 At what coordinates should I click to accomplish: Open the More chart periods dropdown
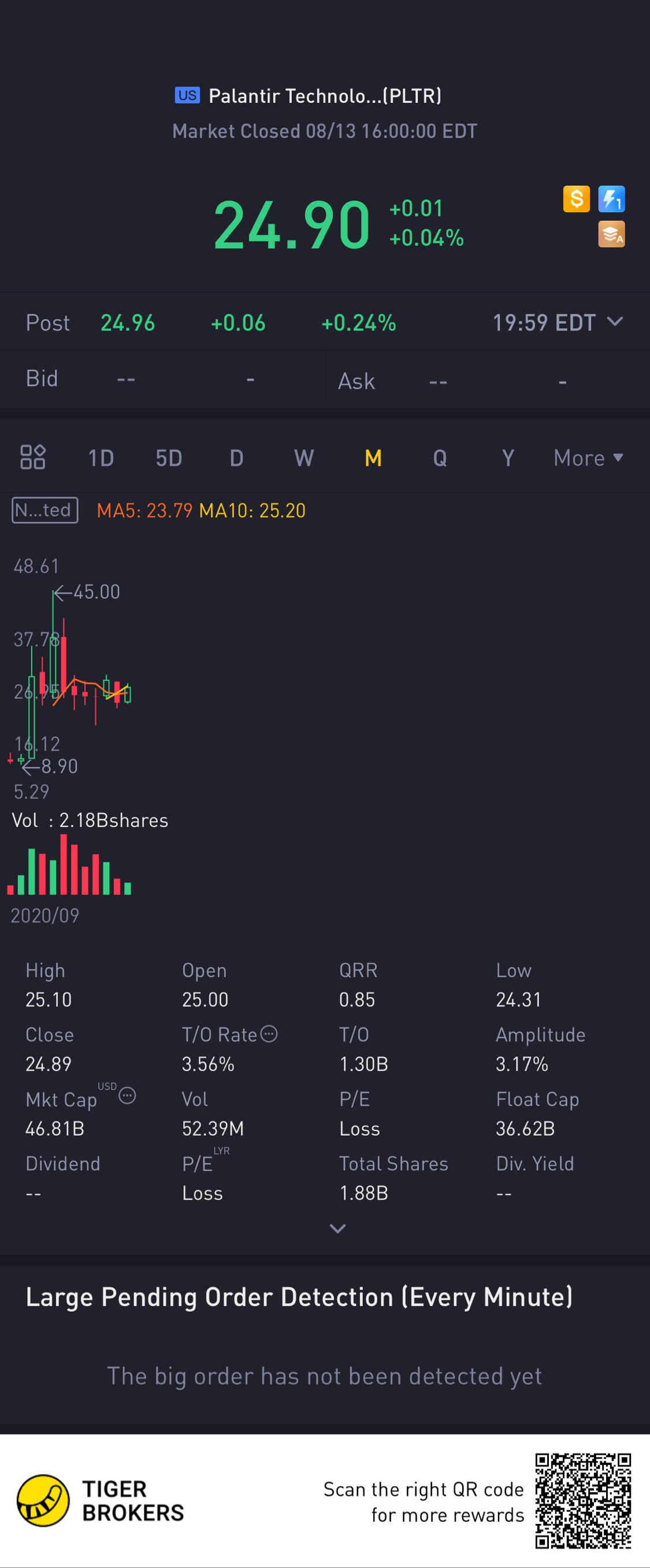pos(589,458)
